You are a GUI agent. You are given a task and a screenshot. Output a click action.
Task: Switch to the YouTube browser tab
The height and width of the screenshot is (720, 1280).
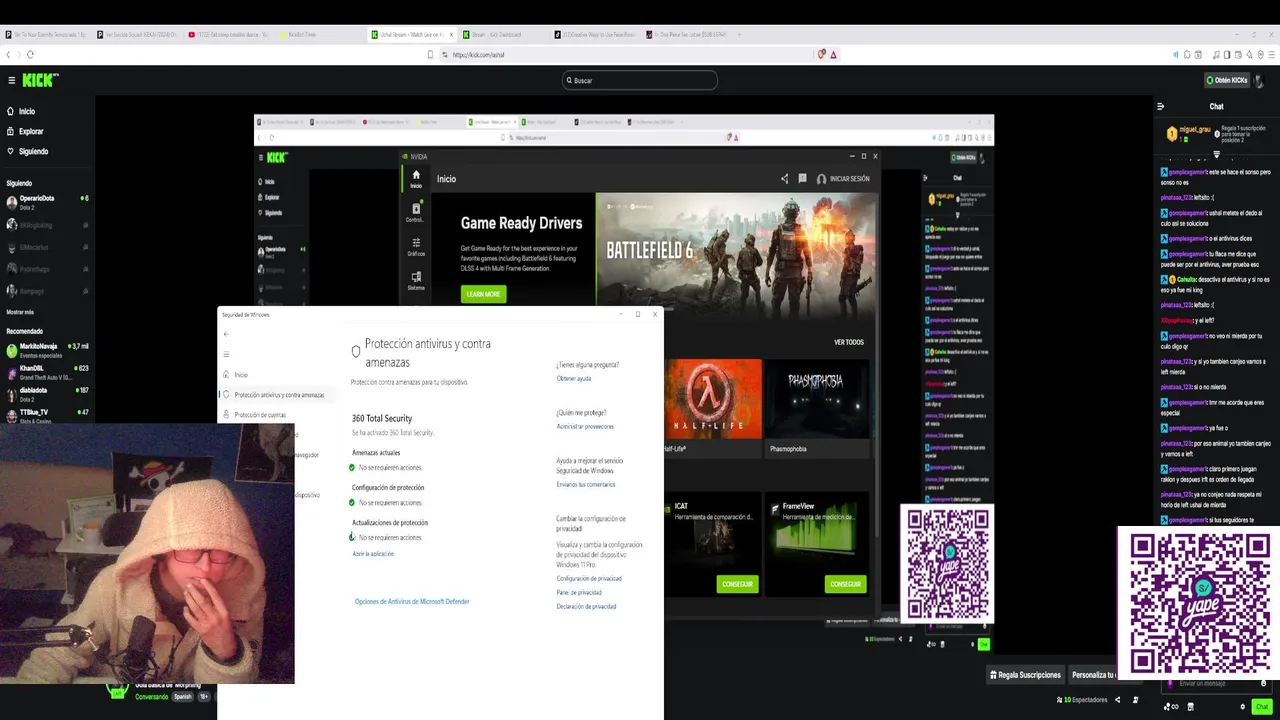click(230, 34)
